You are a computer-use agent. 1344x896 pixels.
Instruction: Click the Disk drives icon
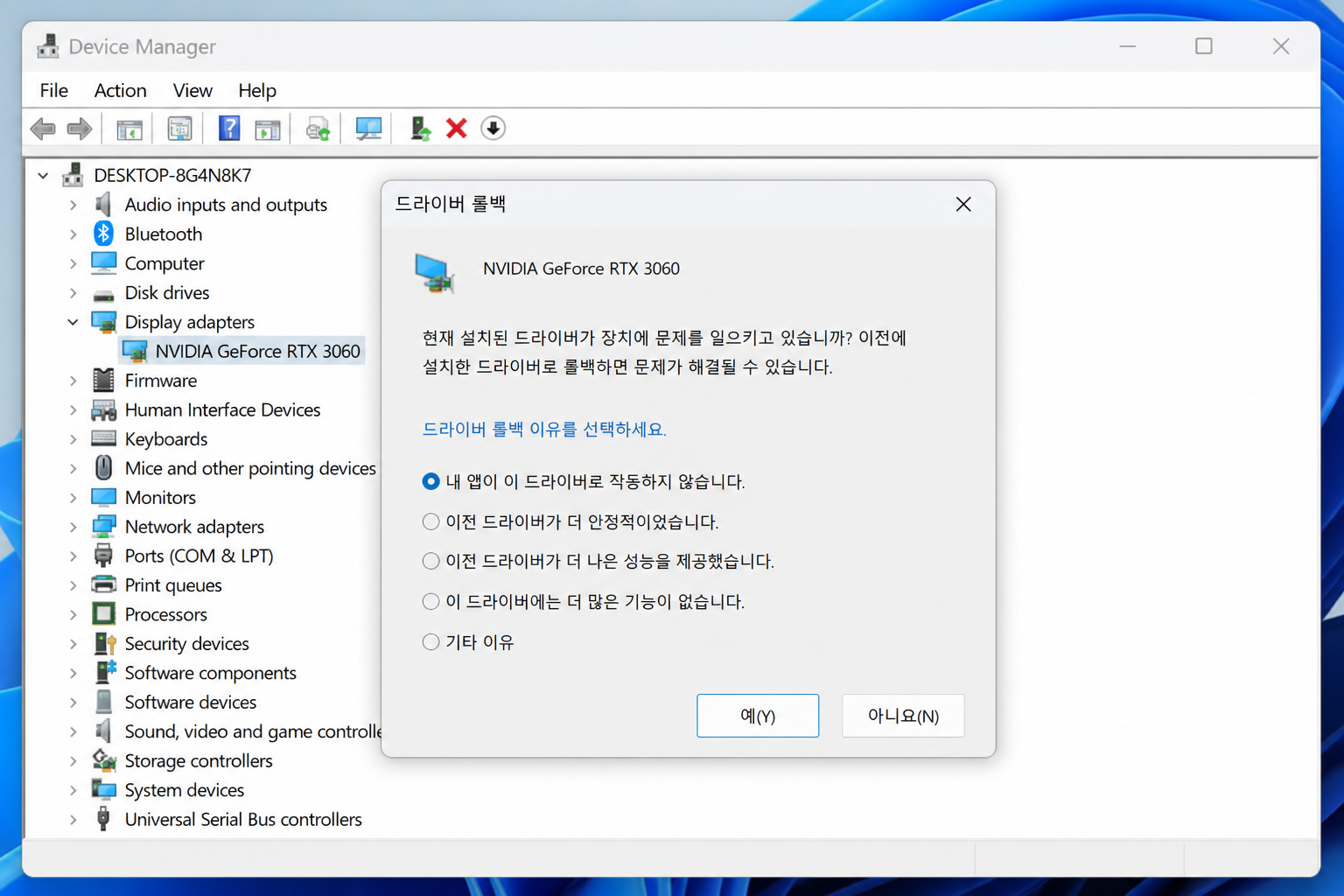pyautogui.click(x=103, y=295)
